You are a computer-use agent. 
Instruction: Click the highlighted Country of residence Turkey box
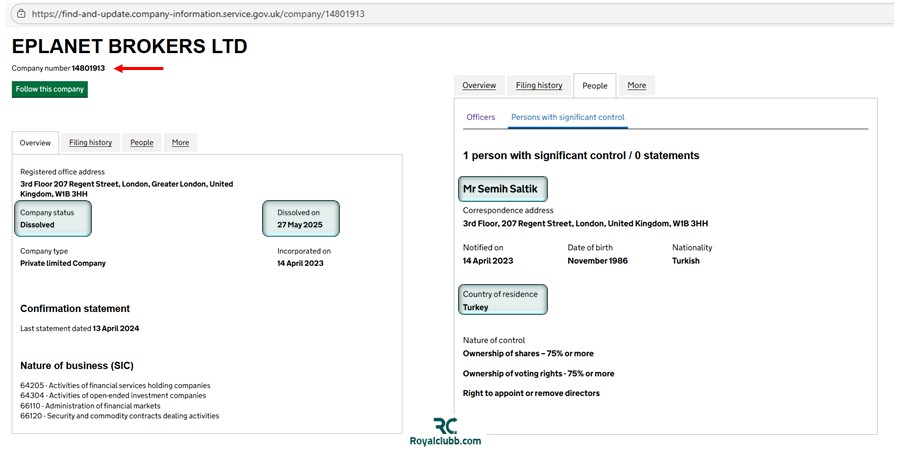(503, 300)
